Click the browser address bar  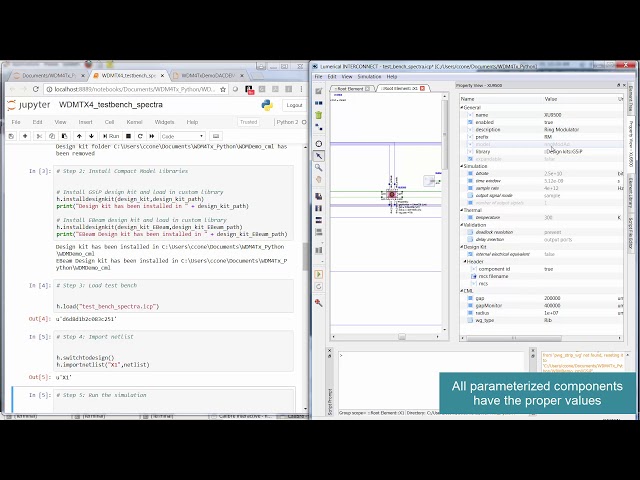[136, 89]
